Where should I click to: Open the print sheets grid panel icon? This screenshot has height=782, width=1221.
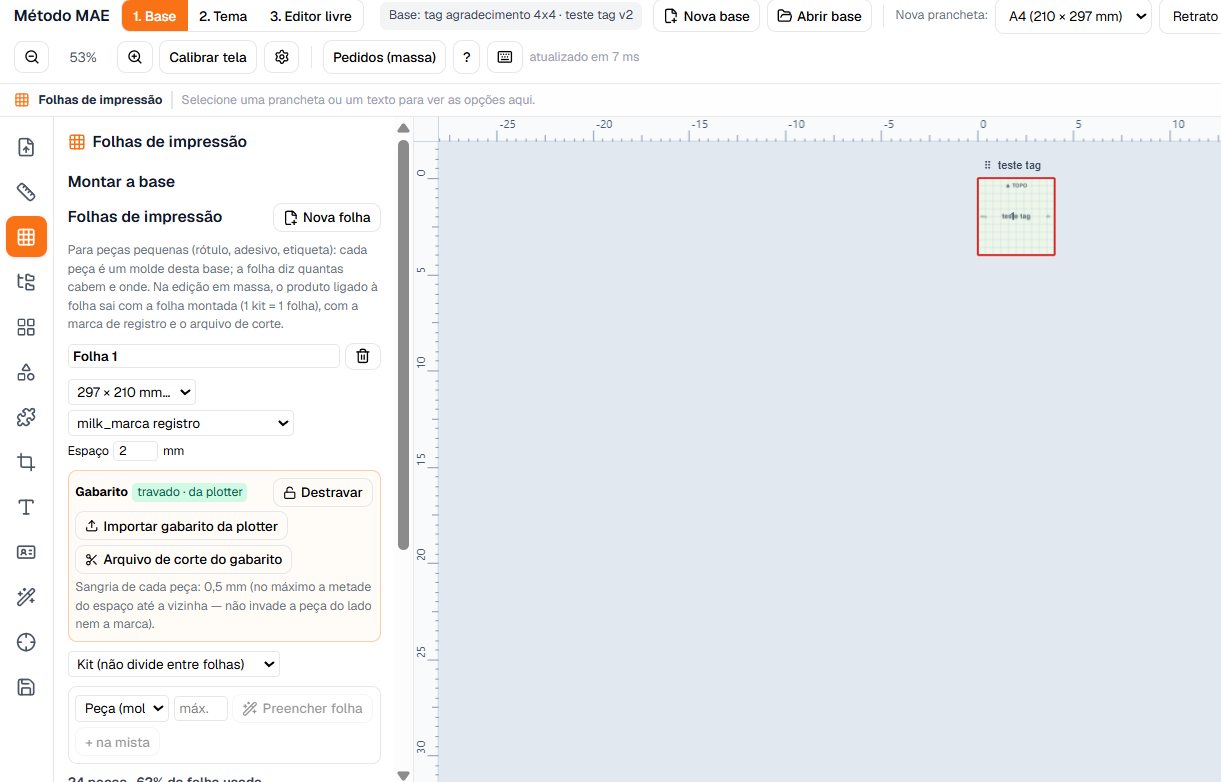(x=27, y=237)
